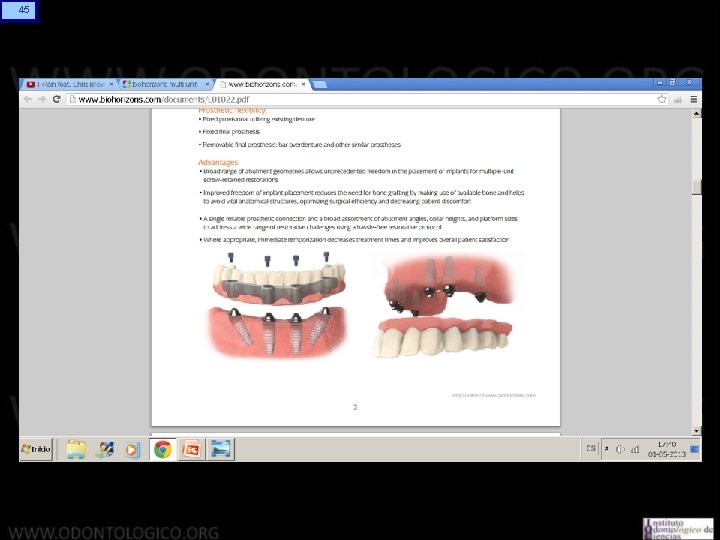Click the "Fixed final prosthesis" bullet text
720x540 pixels.
point(231,132)
